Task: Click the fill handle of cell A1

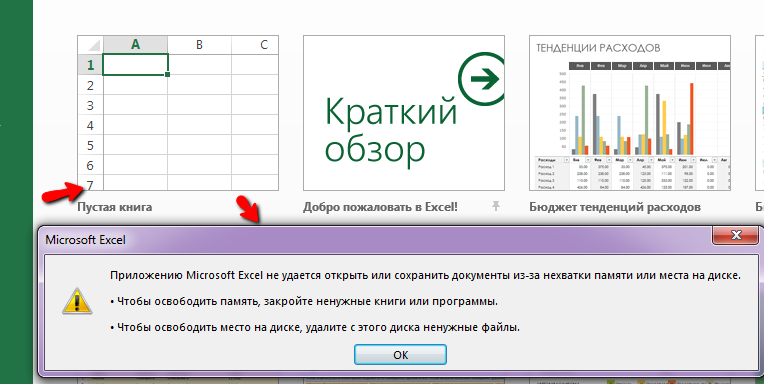Action: pos(168,75)
